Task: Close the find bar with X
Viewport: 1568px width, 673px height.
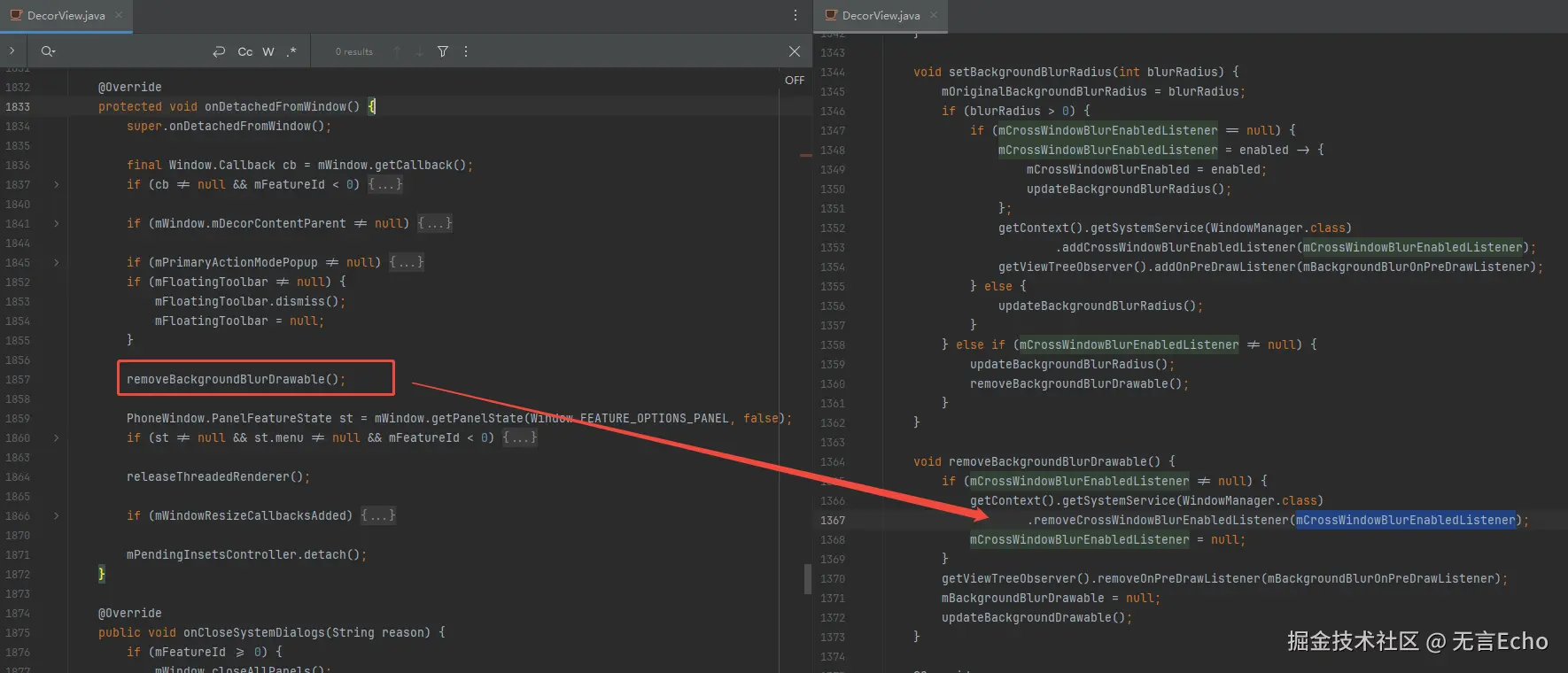Action: click(x=795, y=51)
